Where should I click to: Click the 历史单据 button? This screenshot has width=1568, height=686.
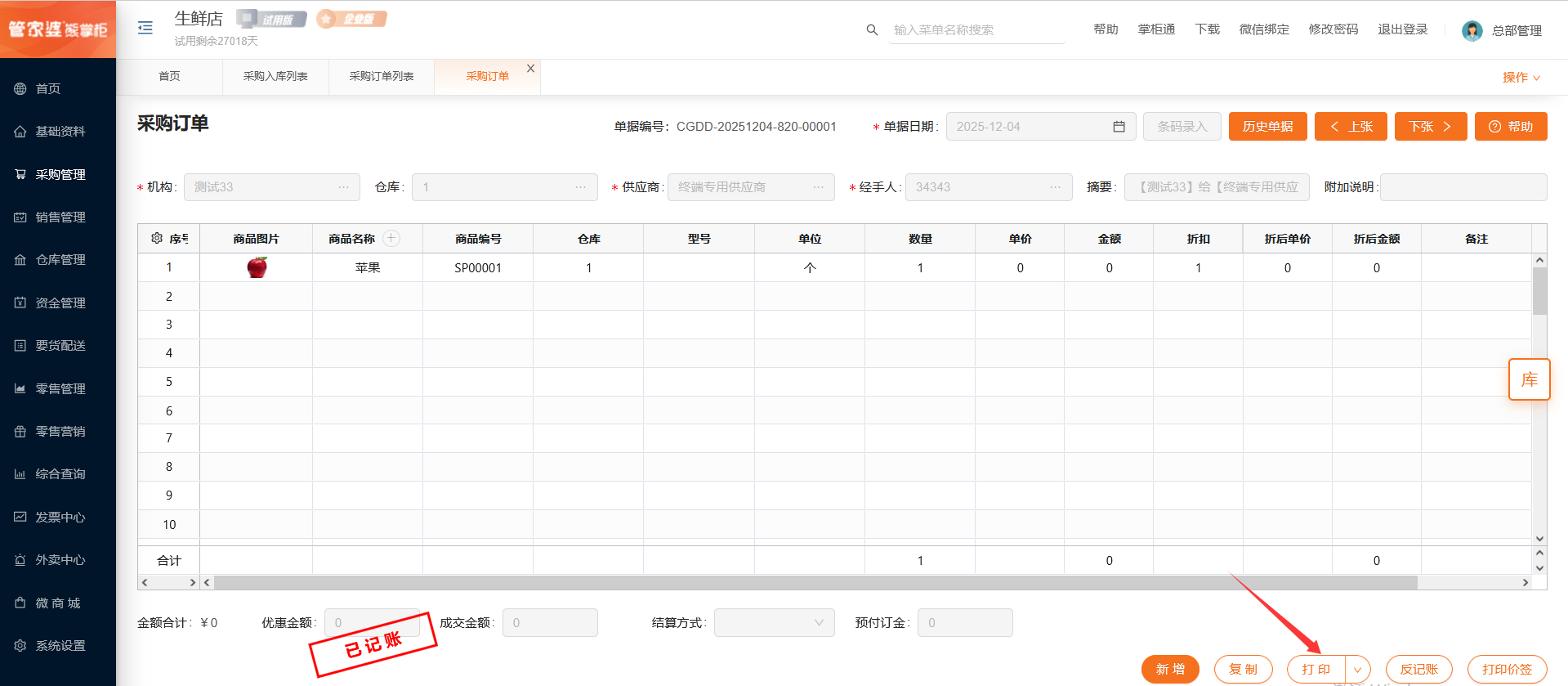click(1267, 127)
